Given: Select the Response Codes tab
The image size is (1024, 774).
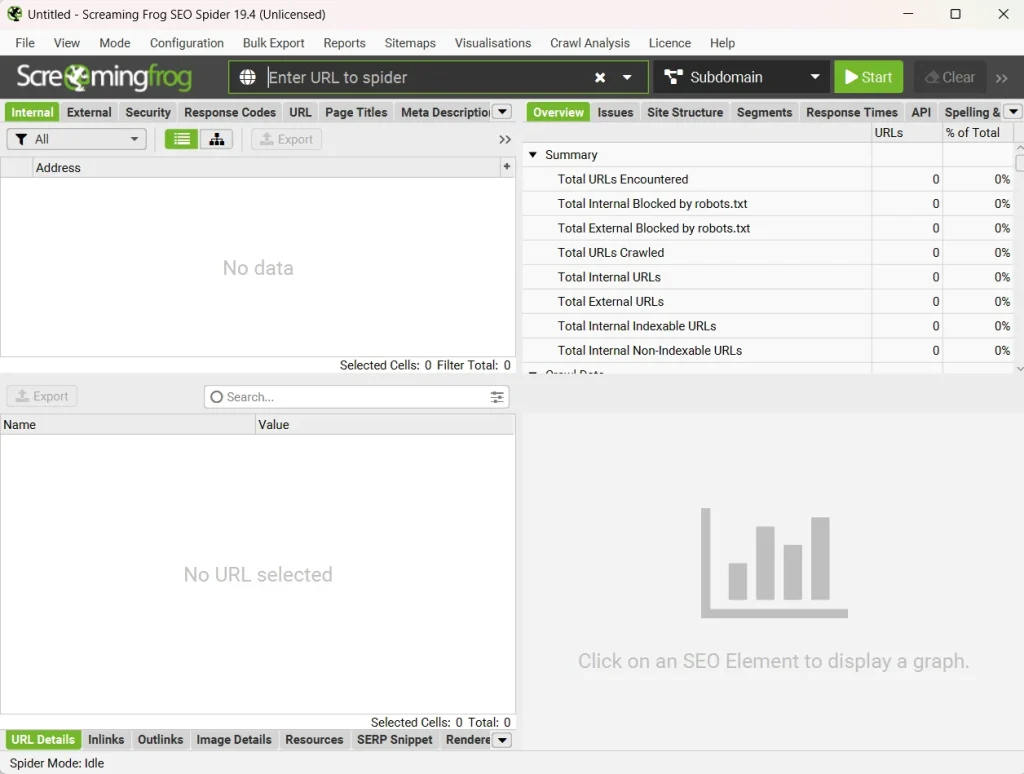Looking at the screenshot, I should (230, 112).
